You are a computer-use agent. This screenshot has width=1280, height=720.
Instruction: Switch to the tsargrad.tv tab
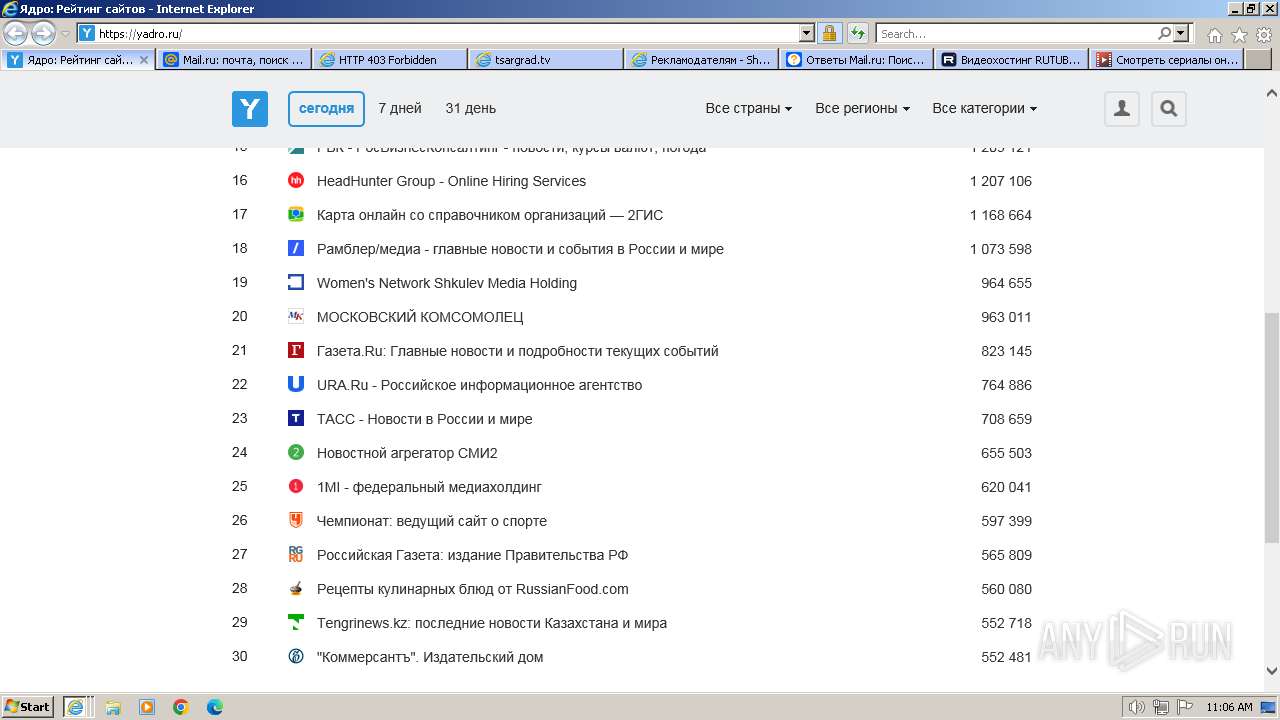(x=546, y=60)
